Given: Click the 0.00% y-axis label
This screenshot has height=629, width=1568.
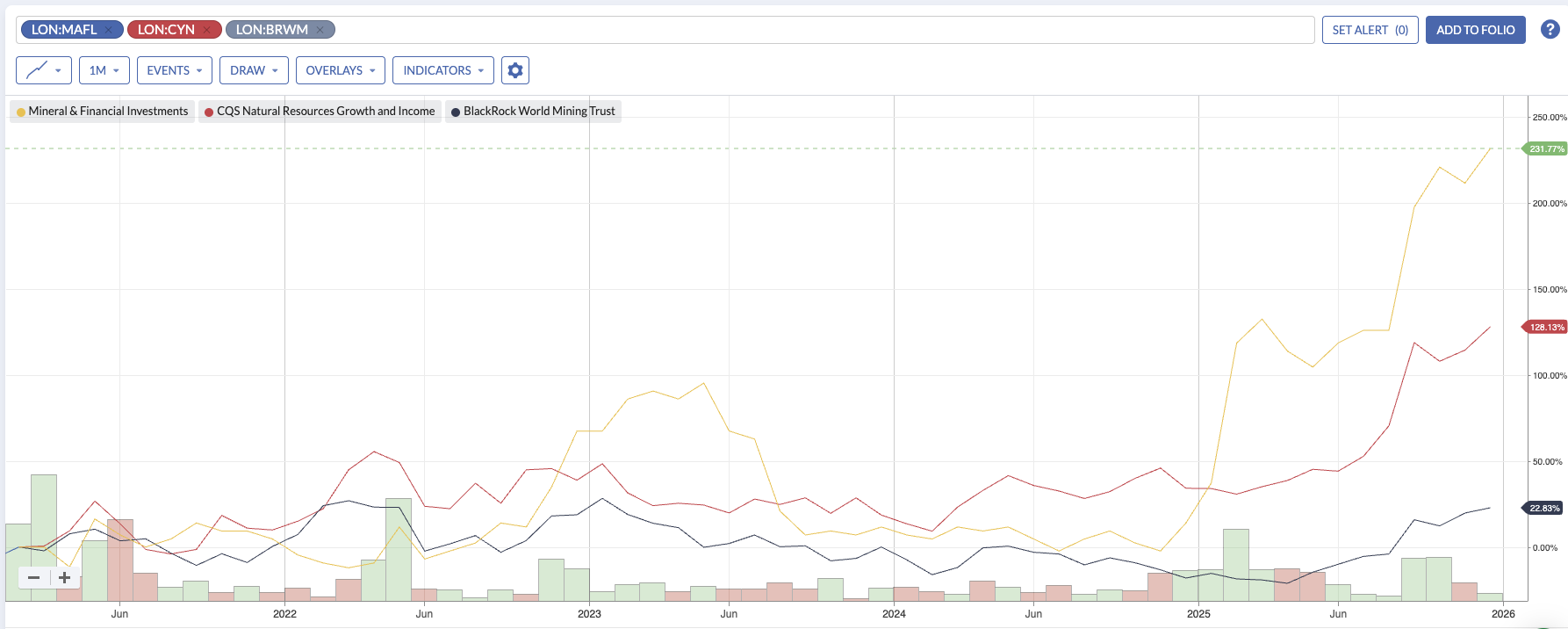Looking at the screenshot, I should (1545, 548).
